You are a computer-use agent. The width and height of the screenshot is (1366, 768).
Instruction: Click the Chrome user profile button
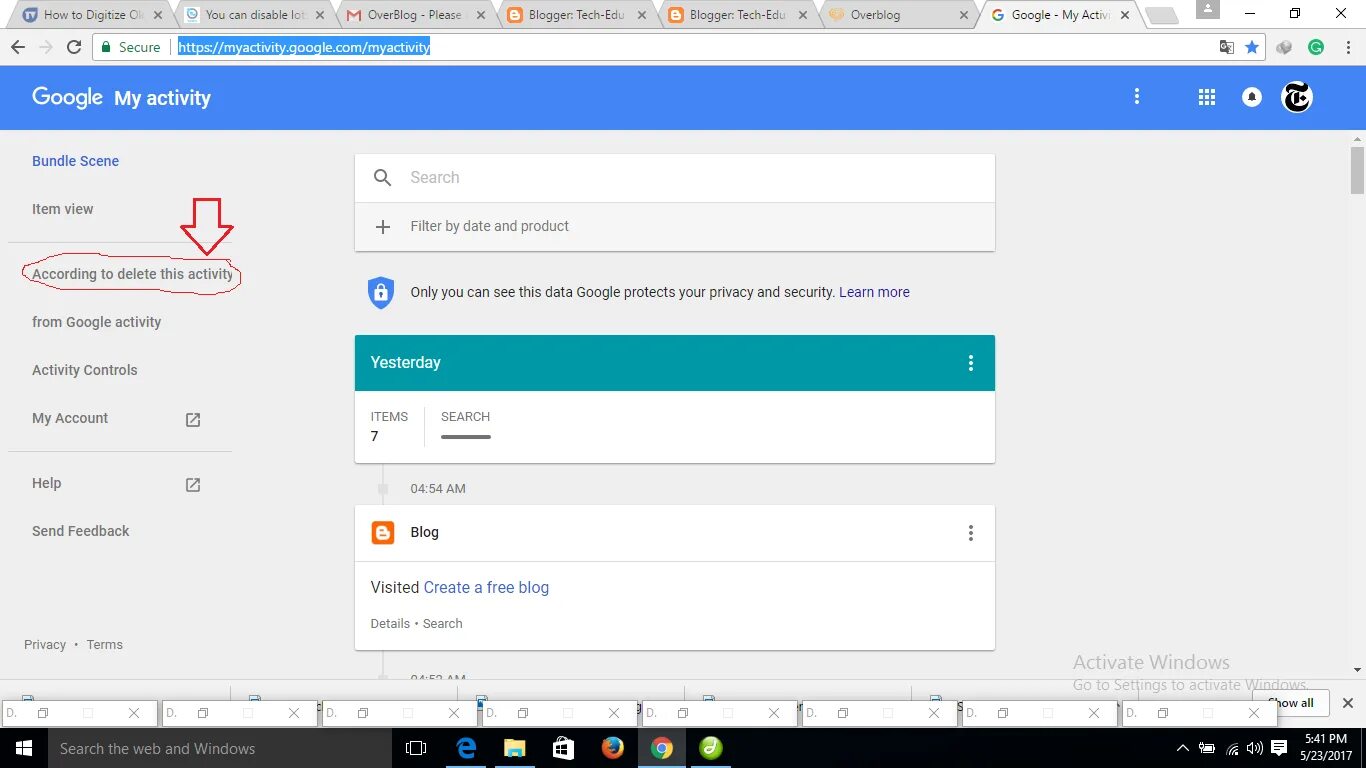(1207, 10)
